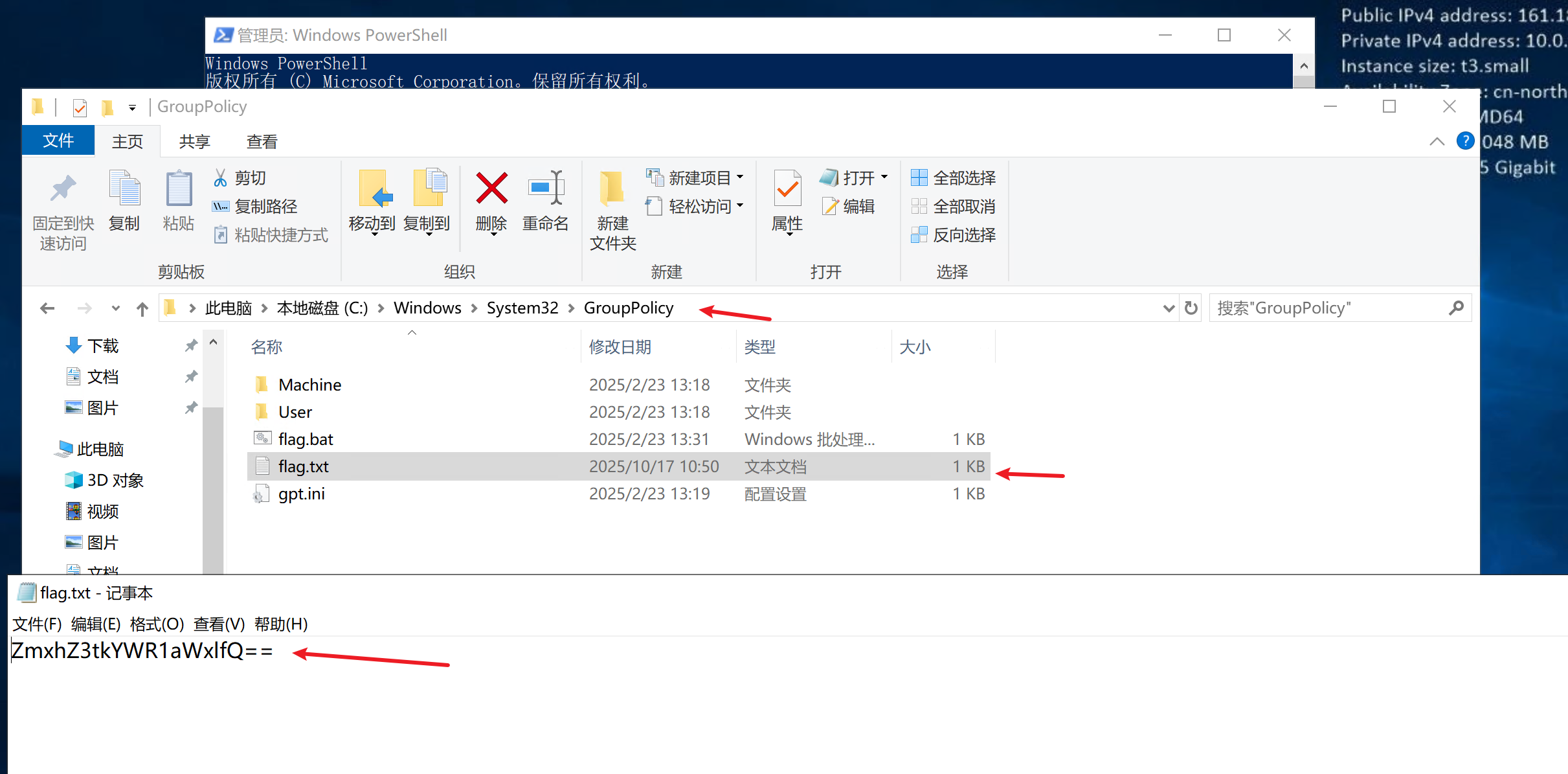The width and height of the screenshot is (1568, 774).
Task: Open the Format menu in Notepad
Action: [x=157, y=624]
